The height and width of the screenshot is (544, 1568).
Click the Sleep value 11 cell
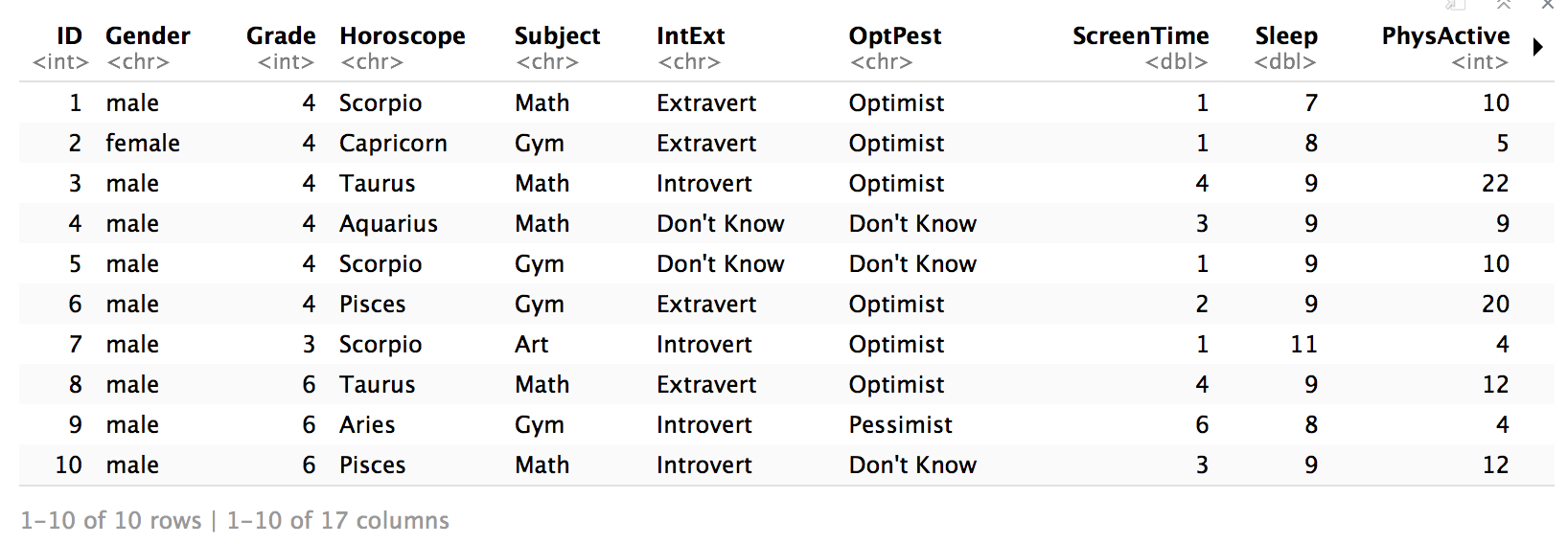tap(1303, 345)
